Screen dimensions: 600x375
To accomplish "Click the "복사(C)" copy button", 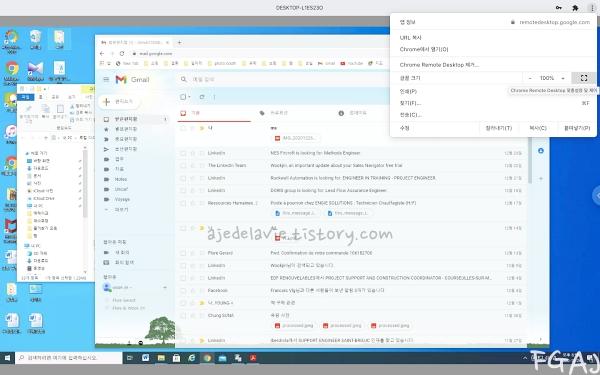I will click(x=538, y=128).
